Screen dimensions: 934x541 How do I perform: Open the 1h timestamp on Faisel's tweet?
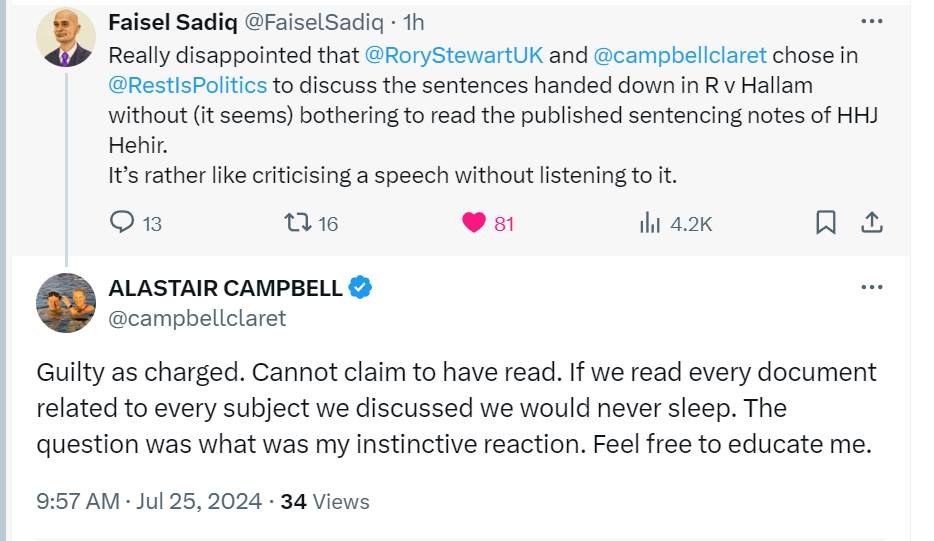coord(413,23)
